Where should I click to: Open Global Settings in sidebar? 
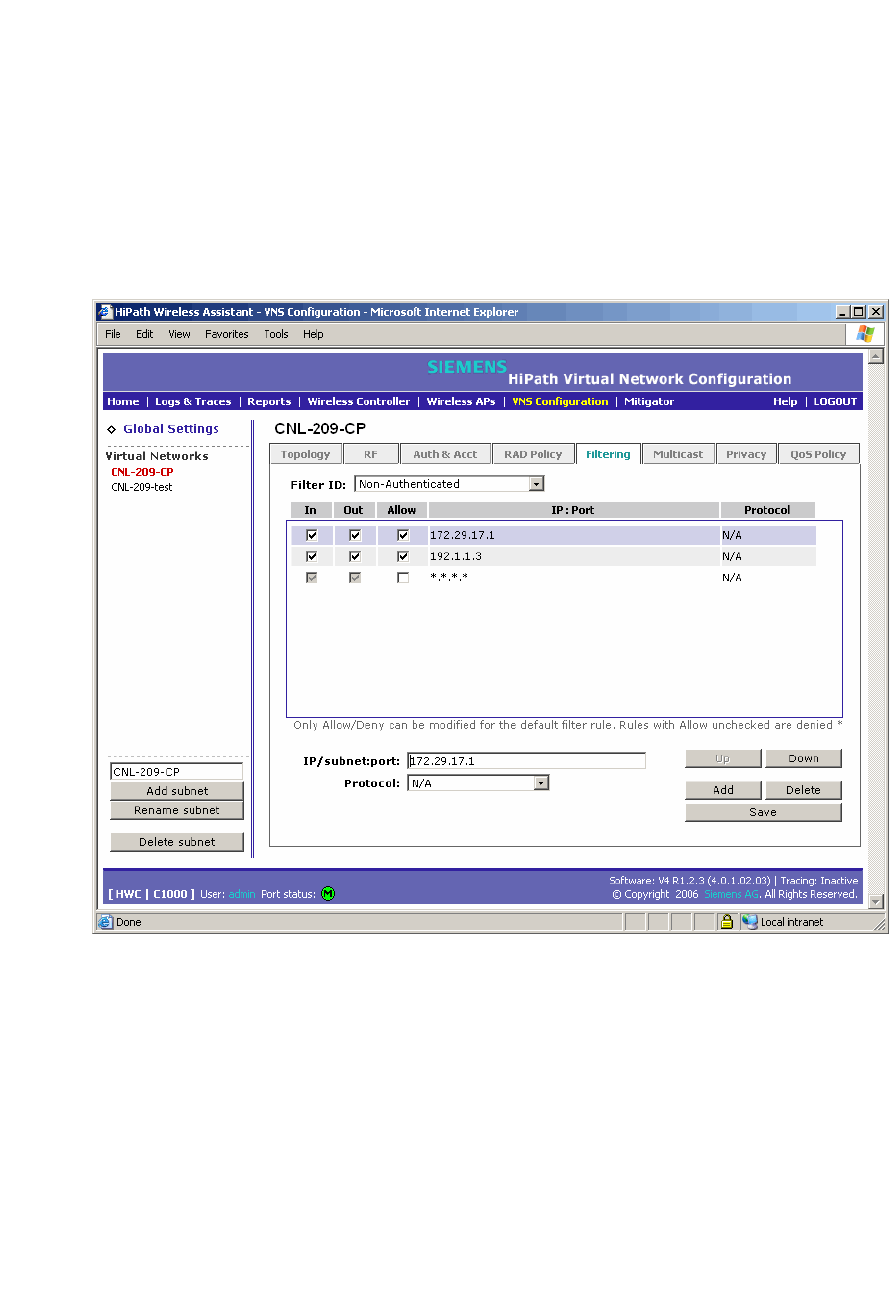pos(170,429)
